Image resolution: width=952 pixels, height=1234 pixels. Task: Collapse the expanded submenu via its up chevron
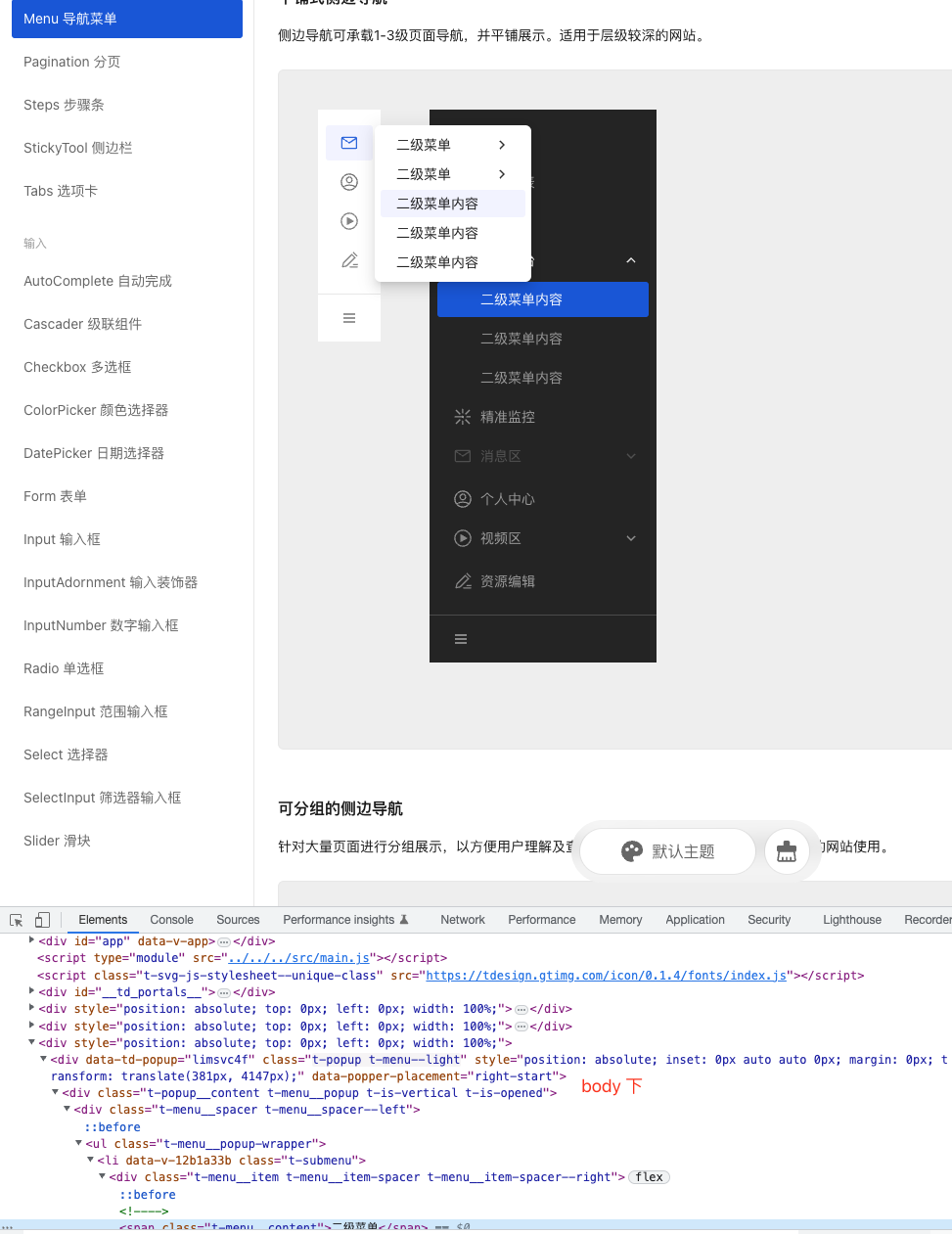[631, 260]
